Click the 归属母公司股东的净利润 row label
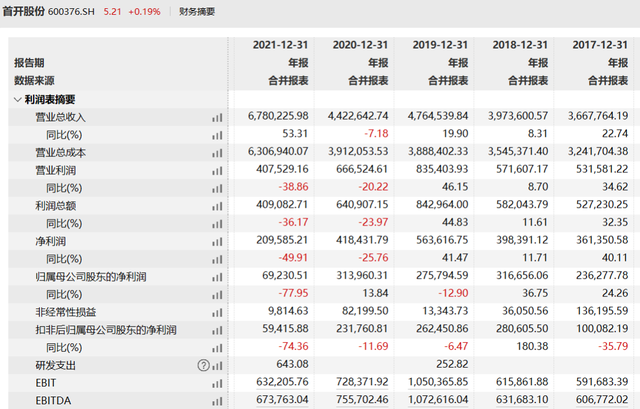 (x=91, y=277)
